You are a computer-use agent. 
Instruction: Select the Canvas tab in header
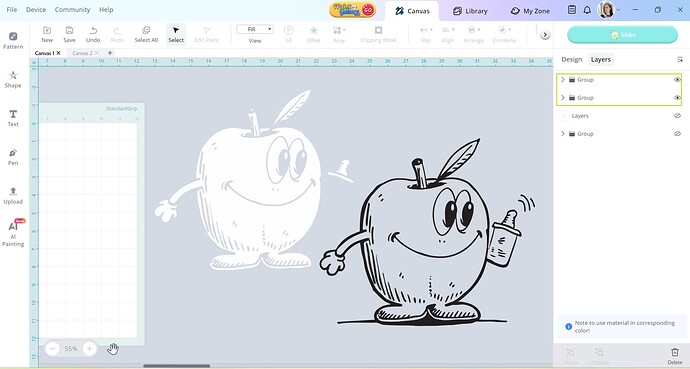coord(412,11)
